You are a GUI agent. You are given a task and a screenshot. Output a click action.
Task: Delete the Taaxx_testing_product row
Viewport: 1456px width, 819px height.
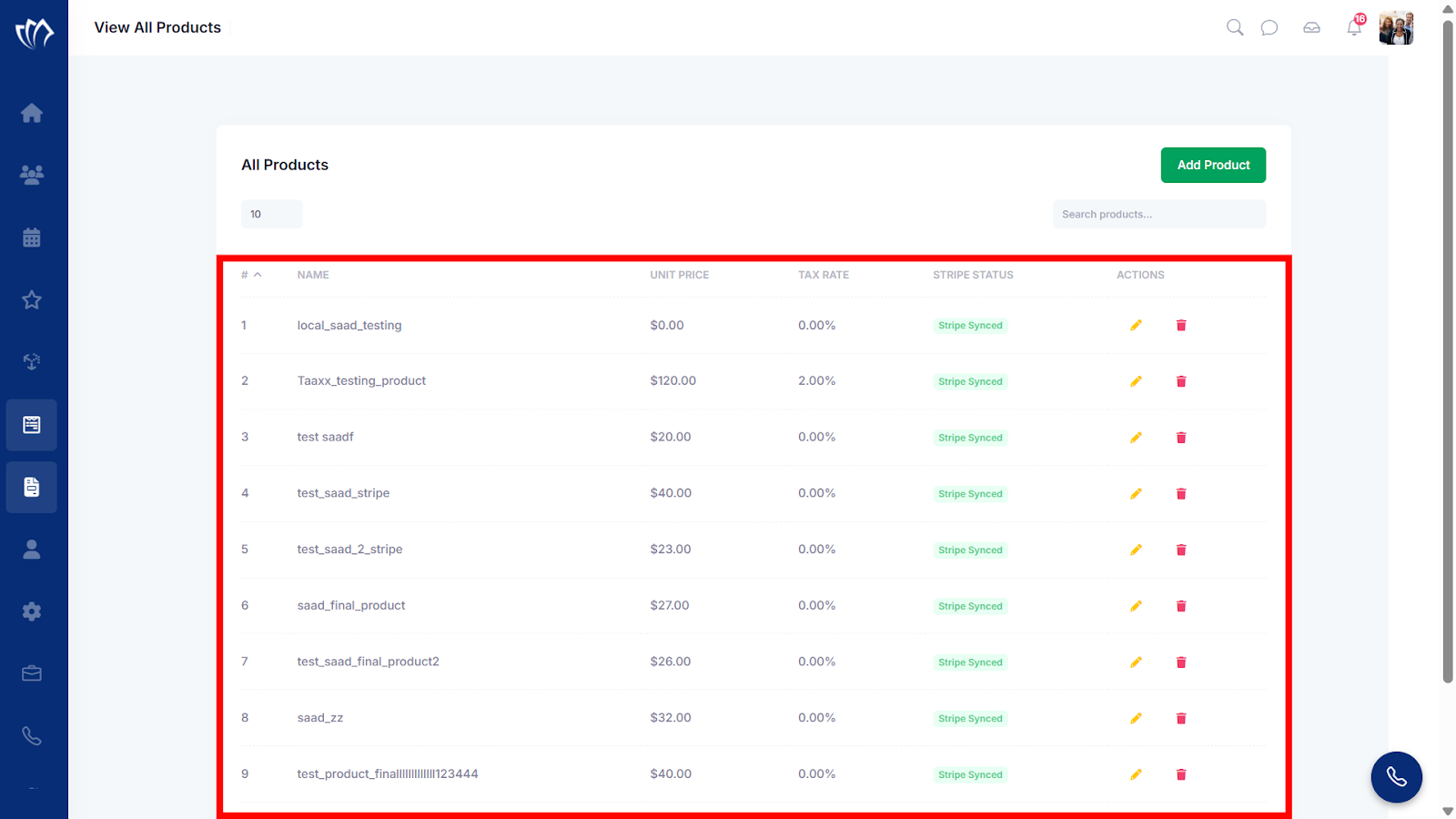(x=1181, y=381)
